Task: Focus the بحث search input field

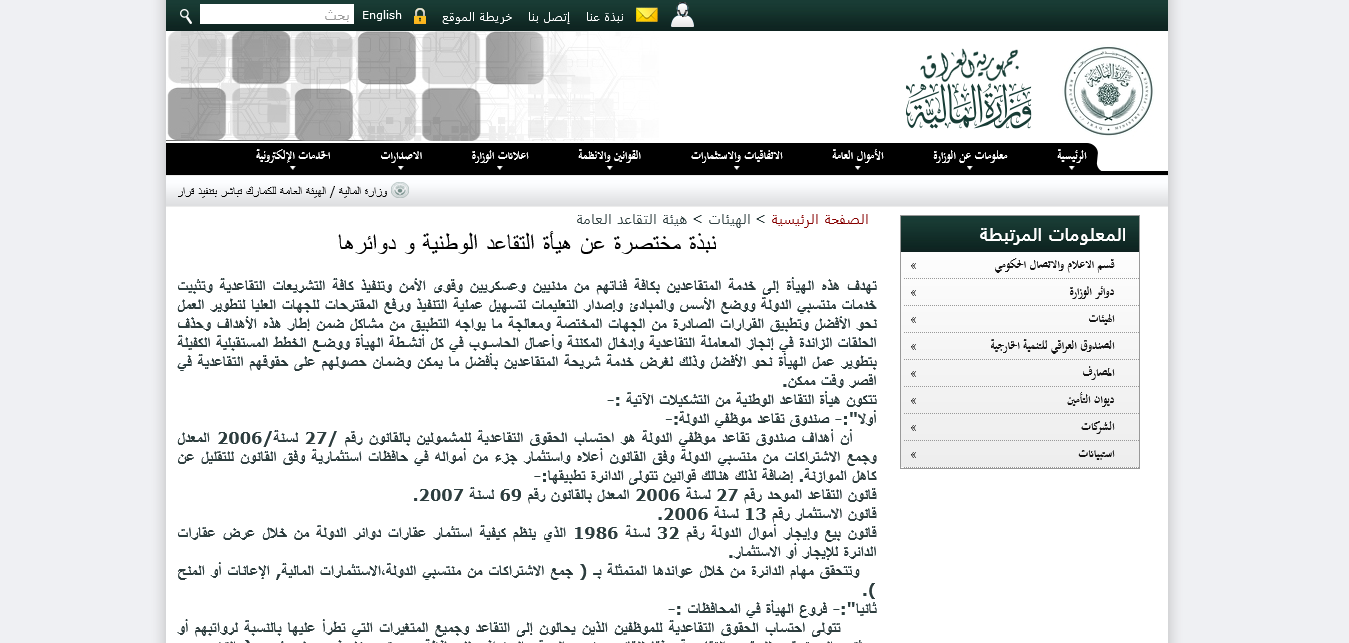Action: 277,15
